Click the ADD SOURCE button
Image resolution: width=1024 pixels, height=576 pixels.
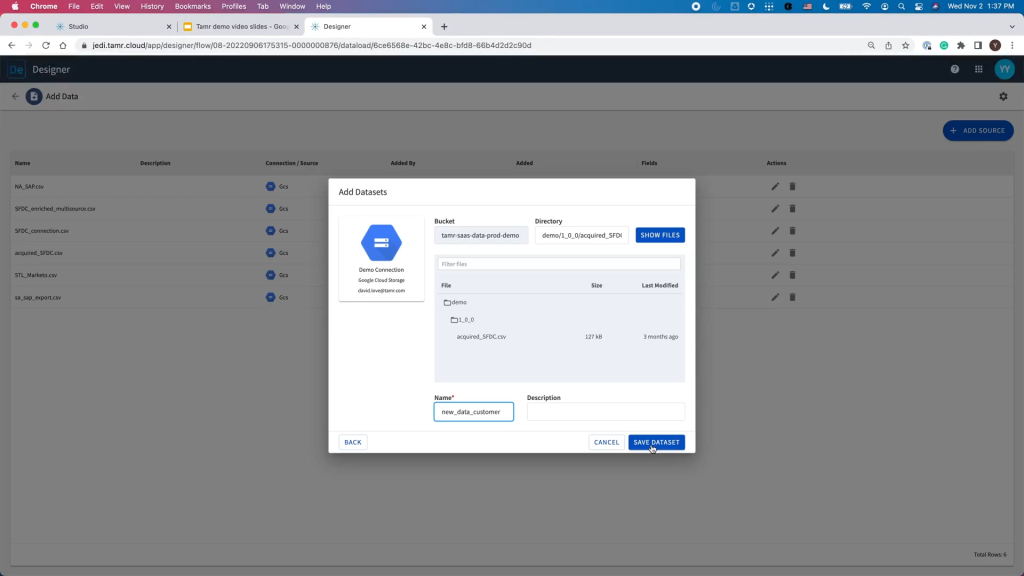pyautogui.click(x=977, y=130)
